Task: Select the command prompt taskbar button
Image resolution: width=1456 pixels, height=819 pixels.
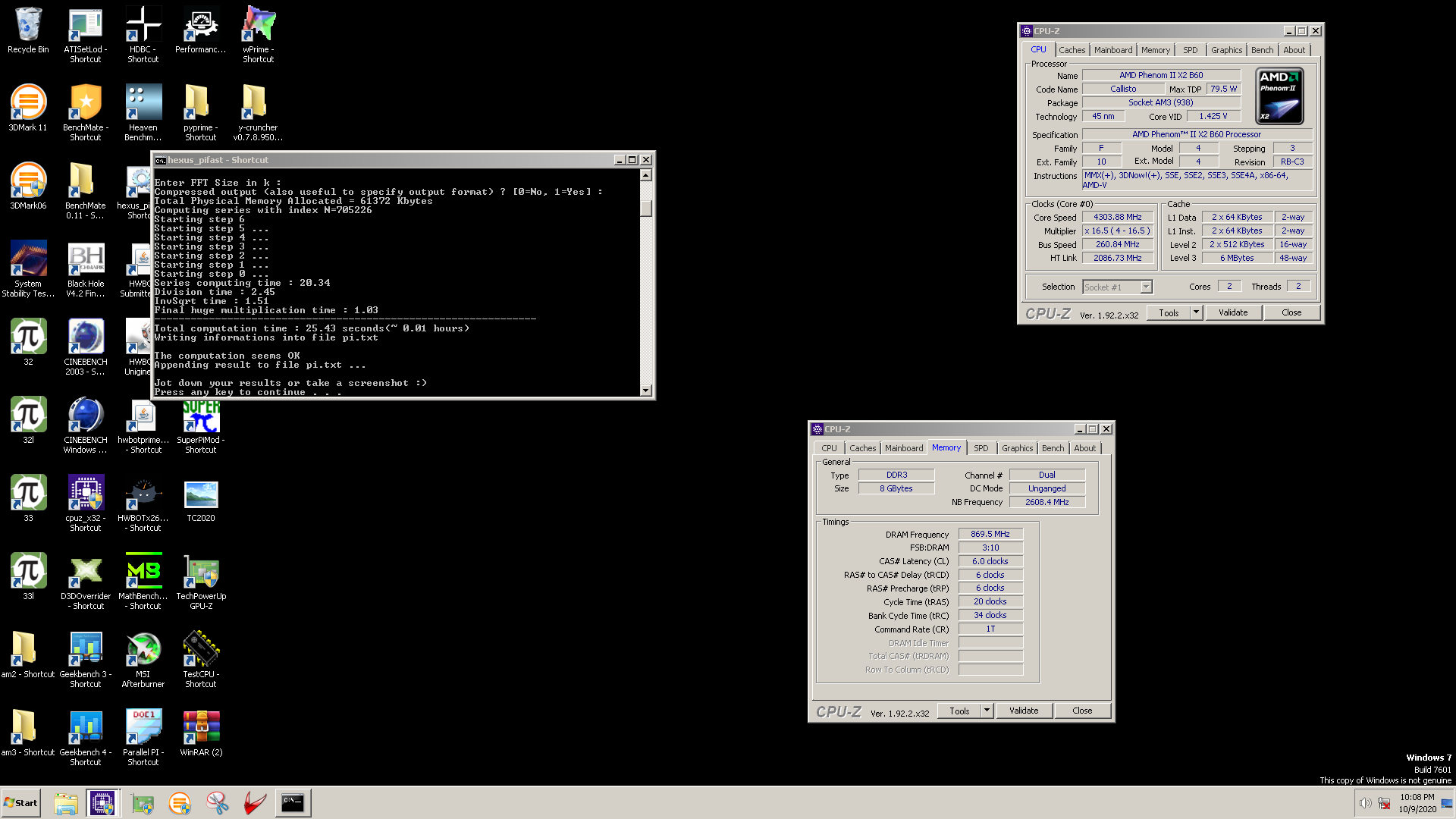Action: (293, 803)
